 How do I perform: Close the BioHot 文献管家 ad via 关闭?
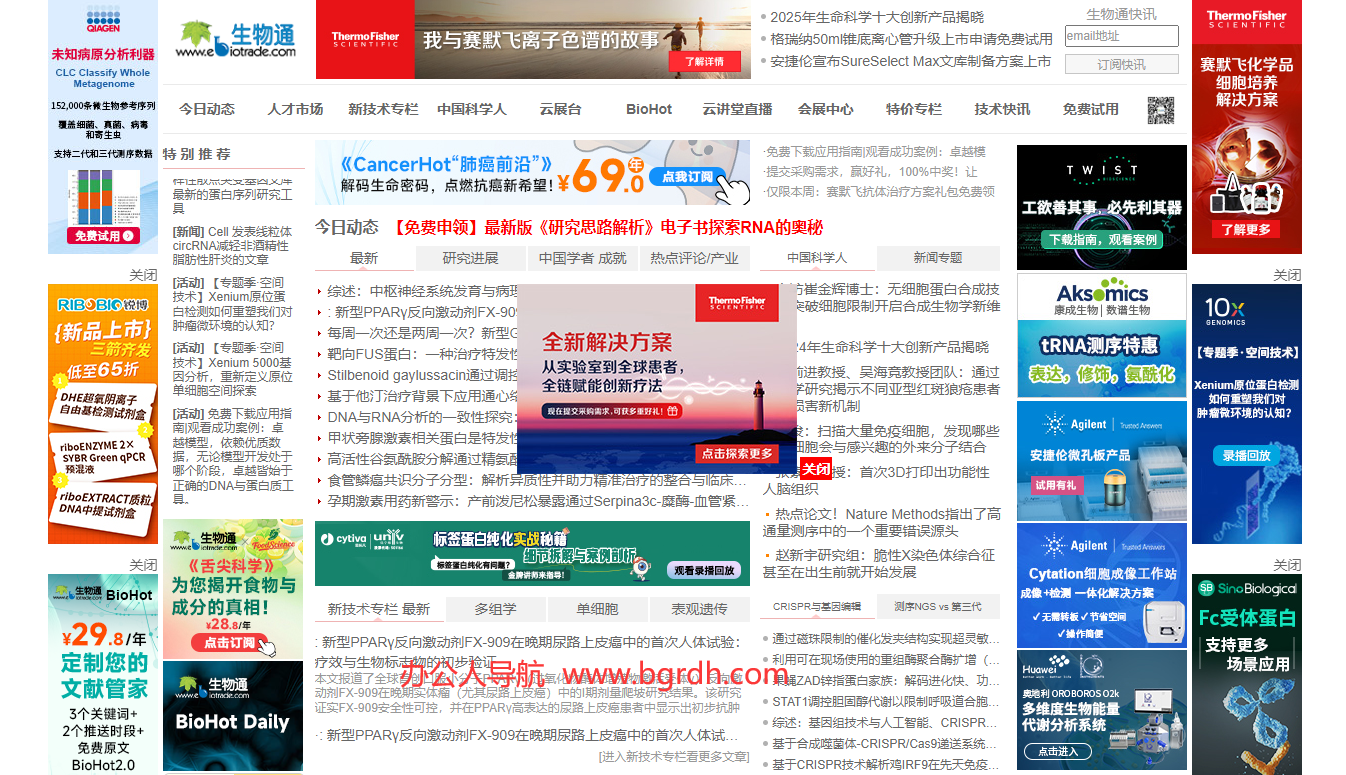click(x=143, y=565)
